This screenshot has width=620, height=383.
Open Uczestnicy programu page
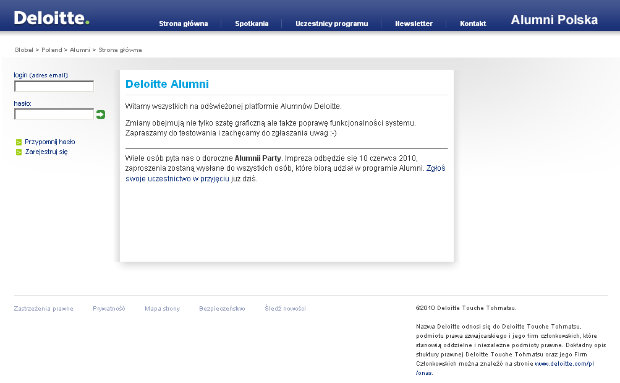[332, 24]
